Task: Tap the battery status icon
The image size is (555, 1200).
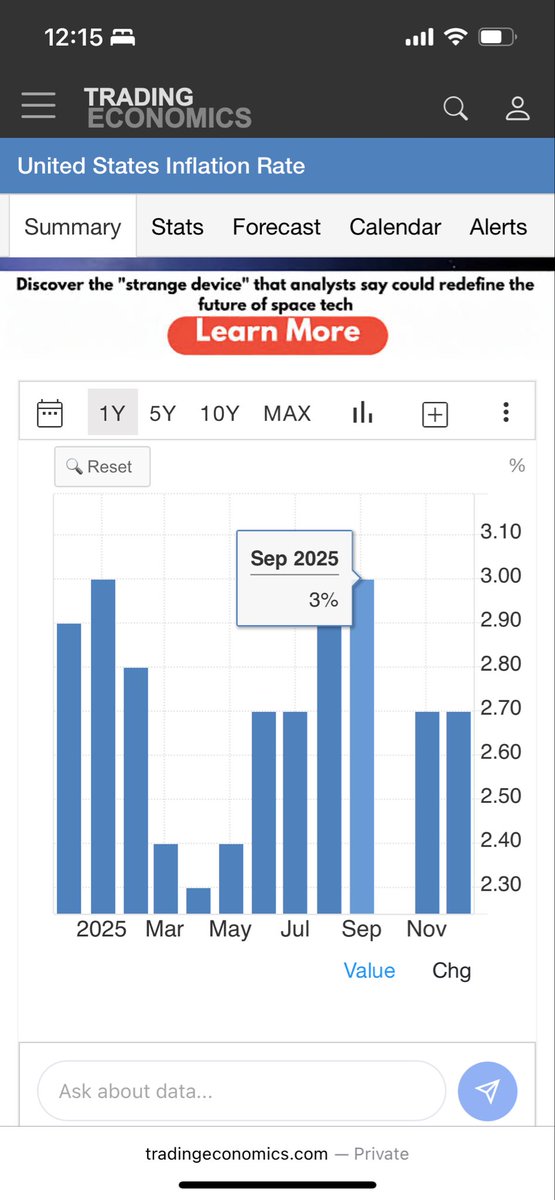Action: tap(497, 37)
